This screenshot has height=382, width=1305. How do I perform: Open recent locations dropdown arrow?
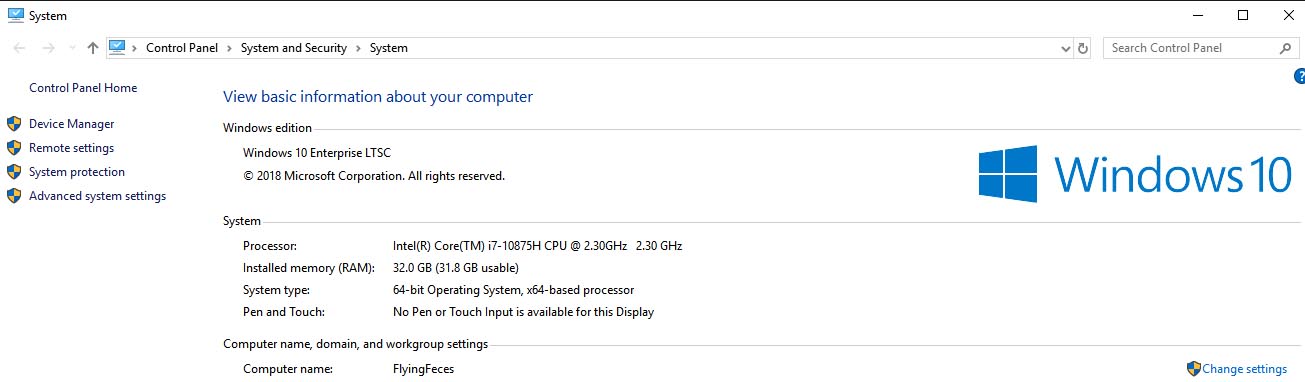click(72, 48)
